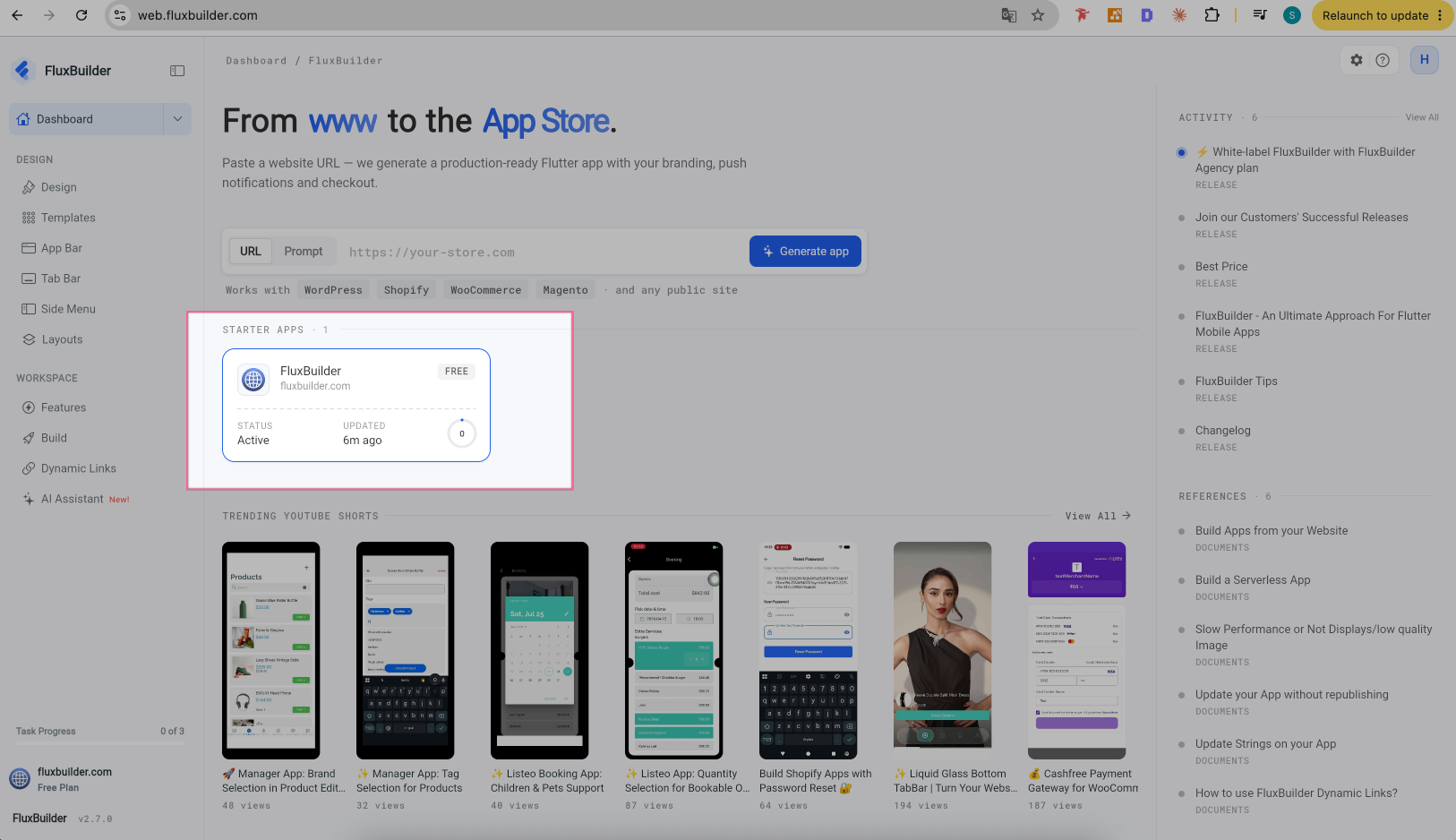Open Build a Serverless App document
The height and width of the screenshot is (840, 1456).
tap(1253, 580)
